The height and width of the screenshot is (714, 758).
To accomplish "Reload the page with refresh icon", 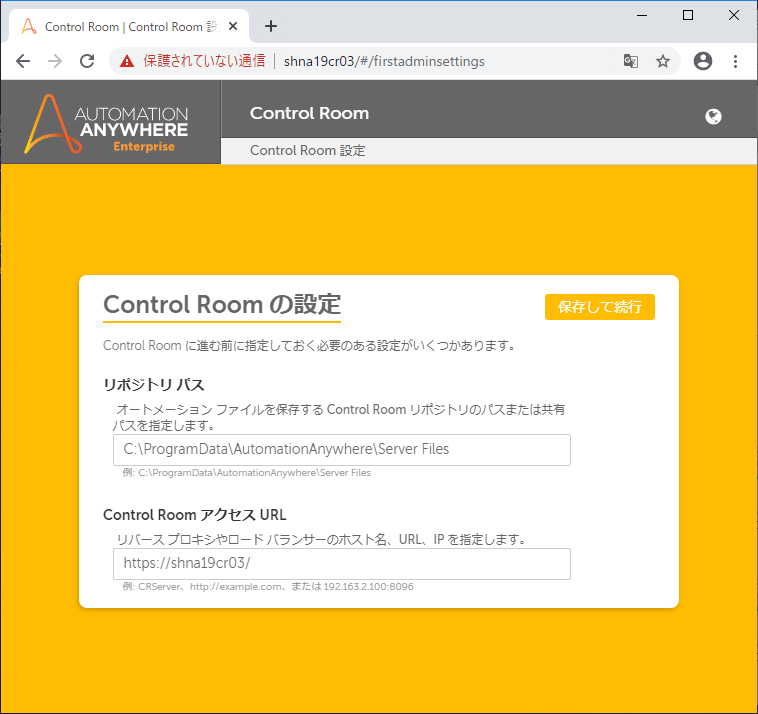I will pyautogui.click(x=87, y=61).
